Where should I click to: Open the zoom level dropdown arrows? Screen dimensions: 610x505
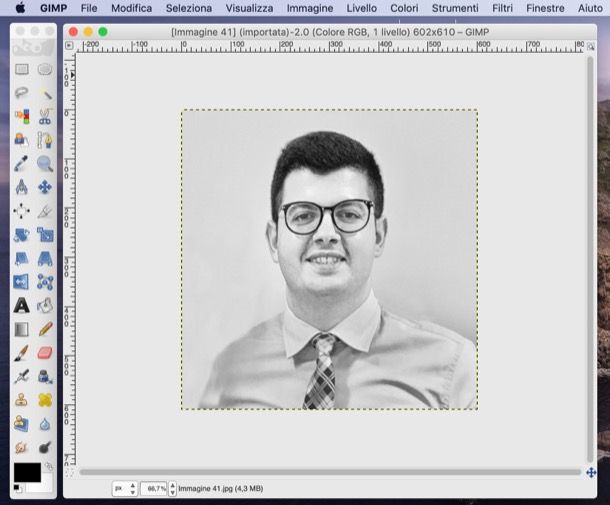[173, 489]
